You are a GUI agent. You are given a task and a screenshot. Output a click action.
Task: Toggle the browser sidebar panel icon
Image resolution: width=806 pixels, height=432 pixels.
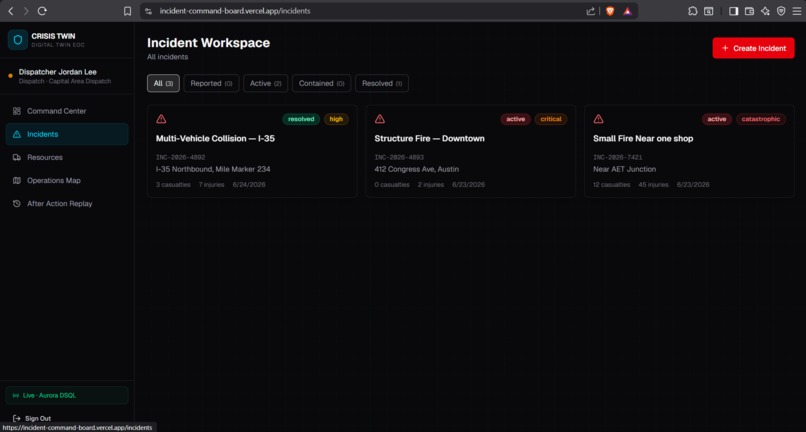click(x=734, y=11)
